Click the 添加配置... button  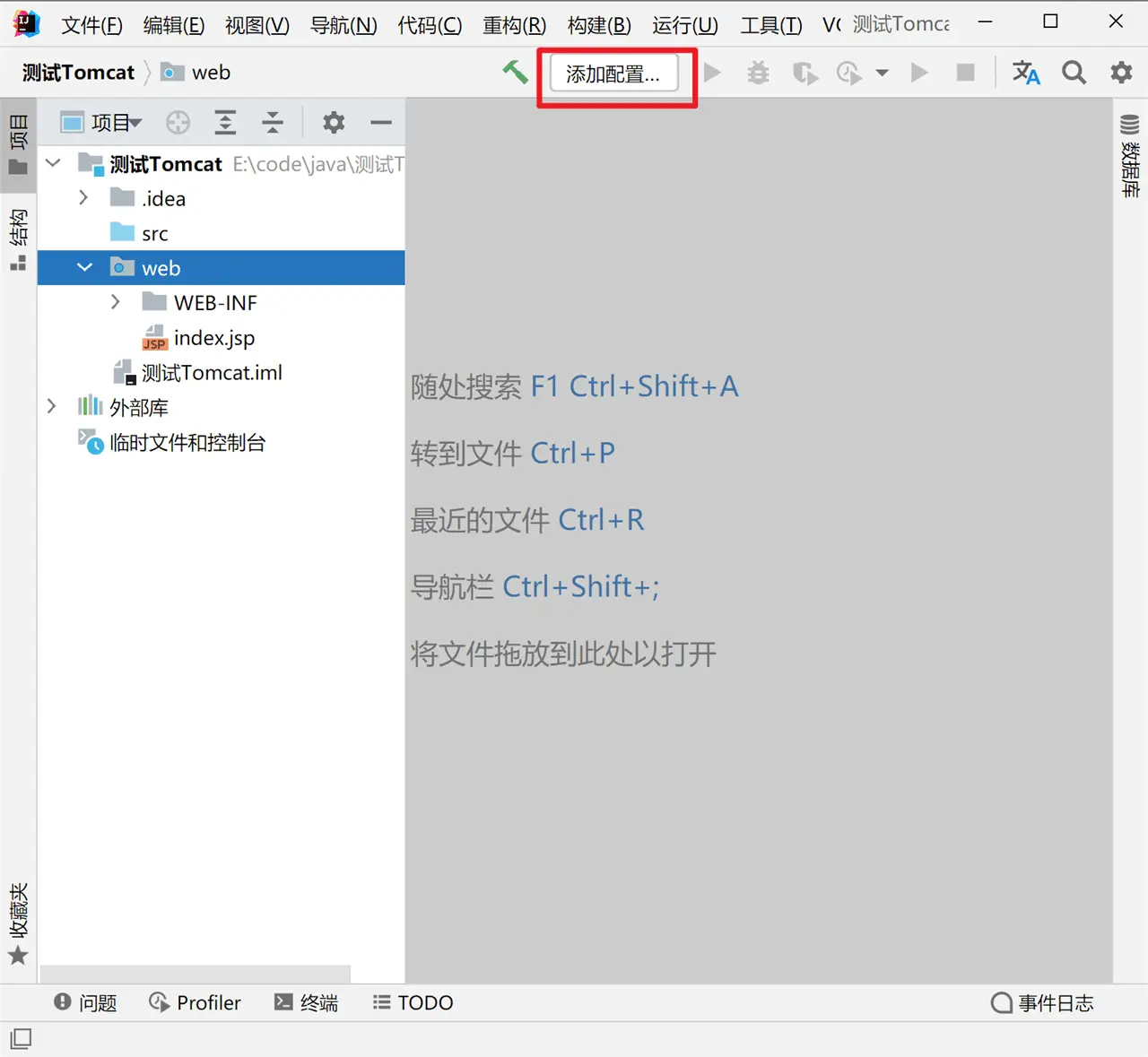(x=613, y=74)
